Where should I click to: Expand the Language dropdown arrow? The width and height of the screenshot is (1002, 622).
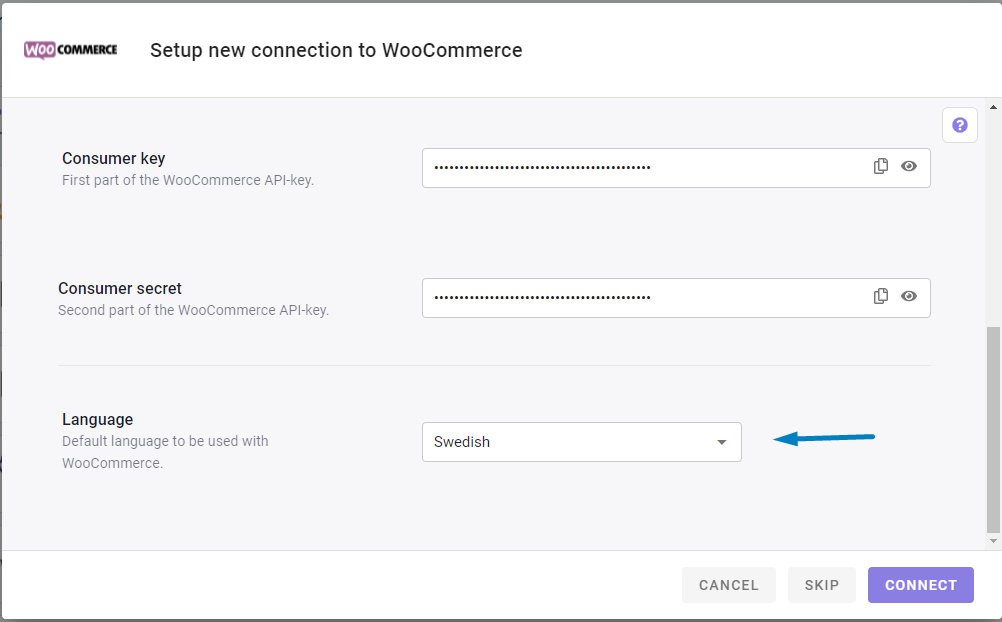[722, 442]
